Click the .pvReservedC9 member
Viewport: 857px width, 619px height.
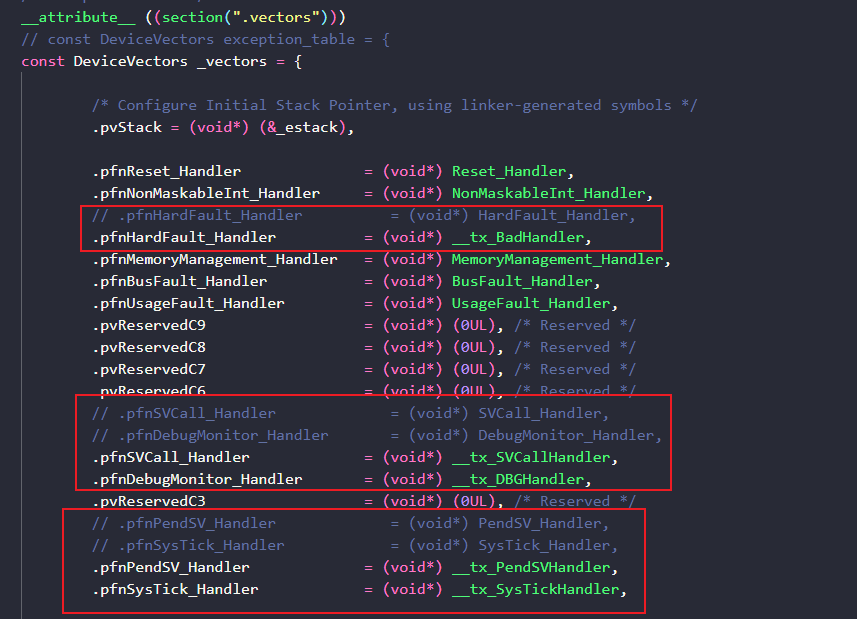[149, 325]
